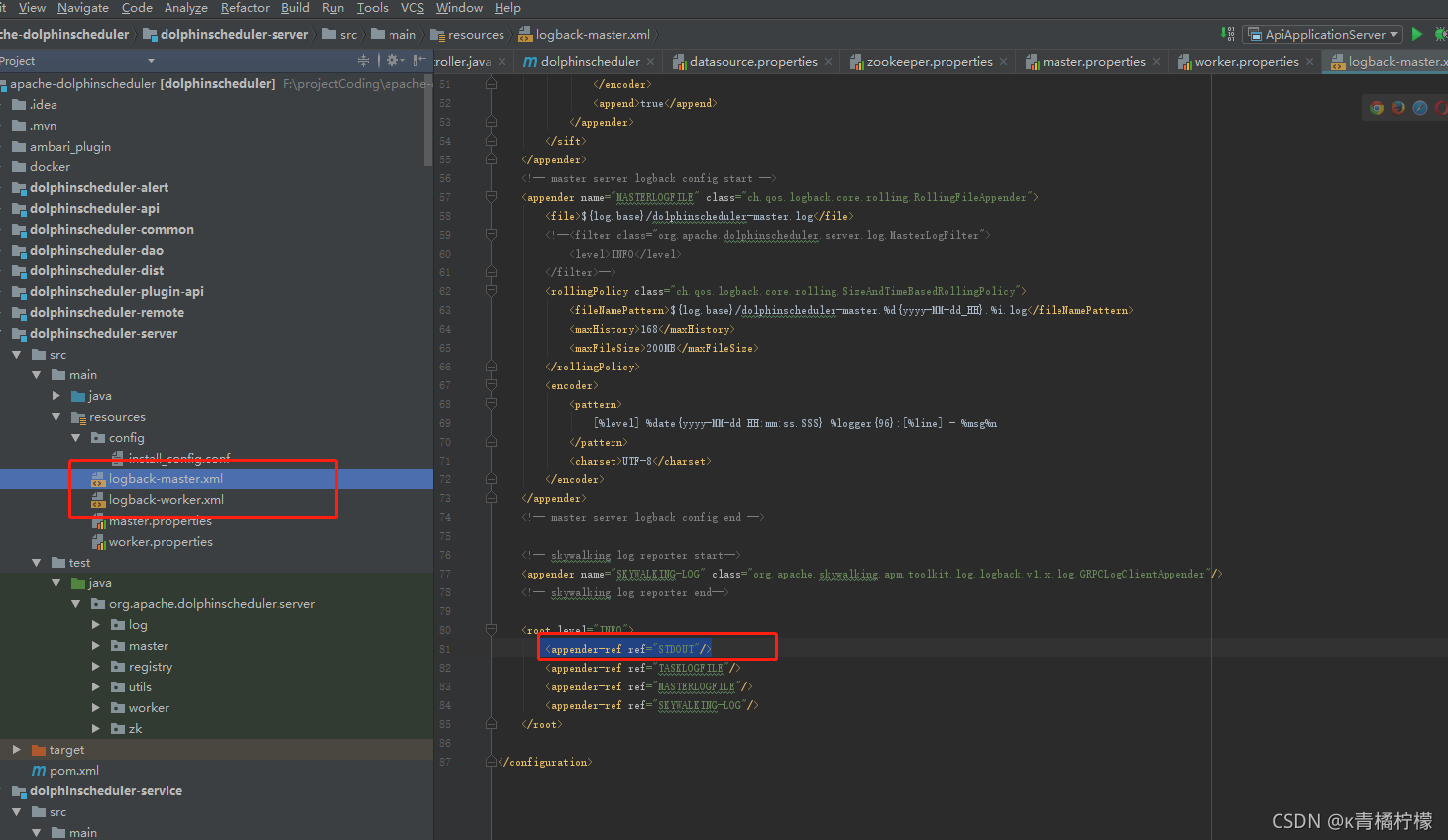Viewport: 1448px width, 840px height.
Task: Click the STDOUT appender-ref line in editor
Action: [627, 649]
